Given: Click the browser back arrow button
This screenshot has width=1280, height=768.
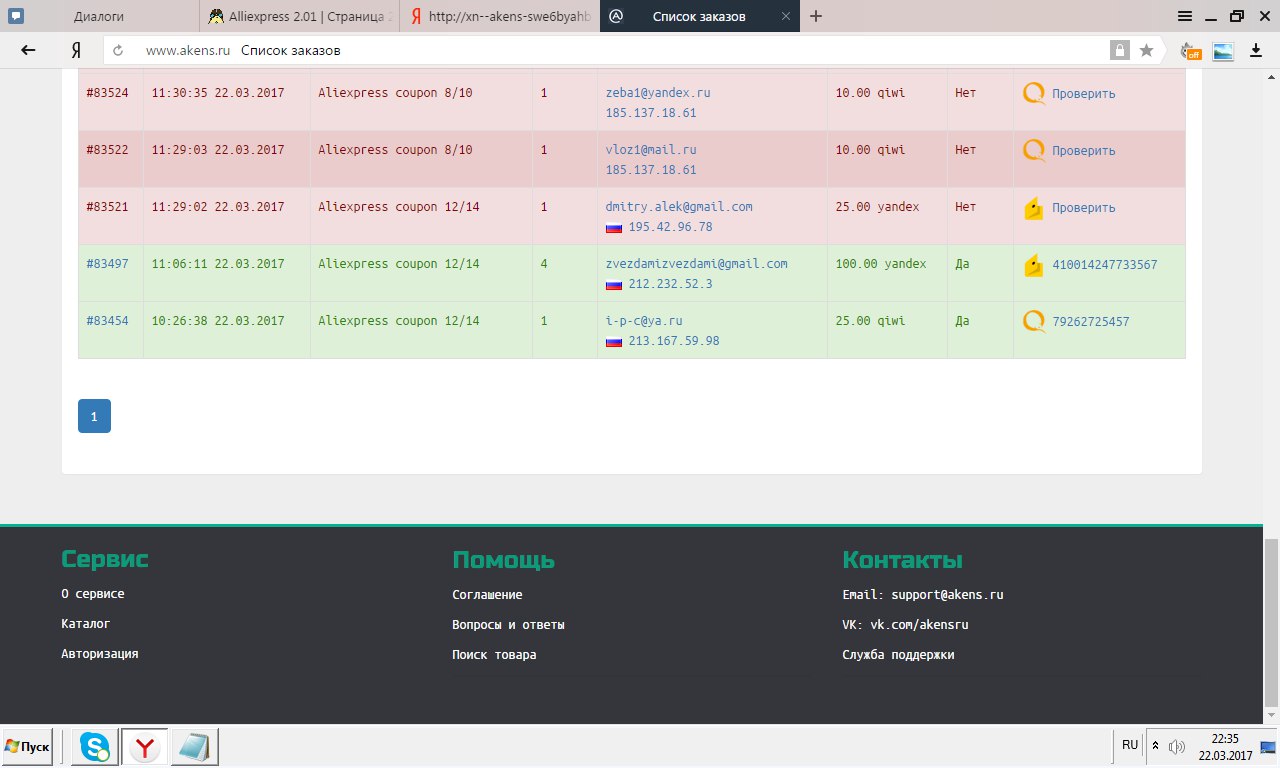Looking at the screenshot, I should click(x=28, y=50).
